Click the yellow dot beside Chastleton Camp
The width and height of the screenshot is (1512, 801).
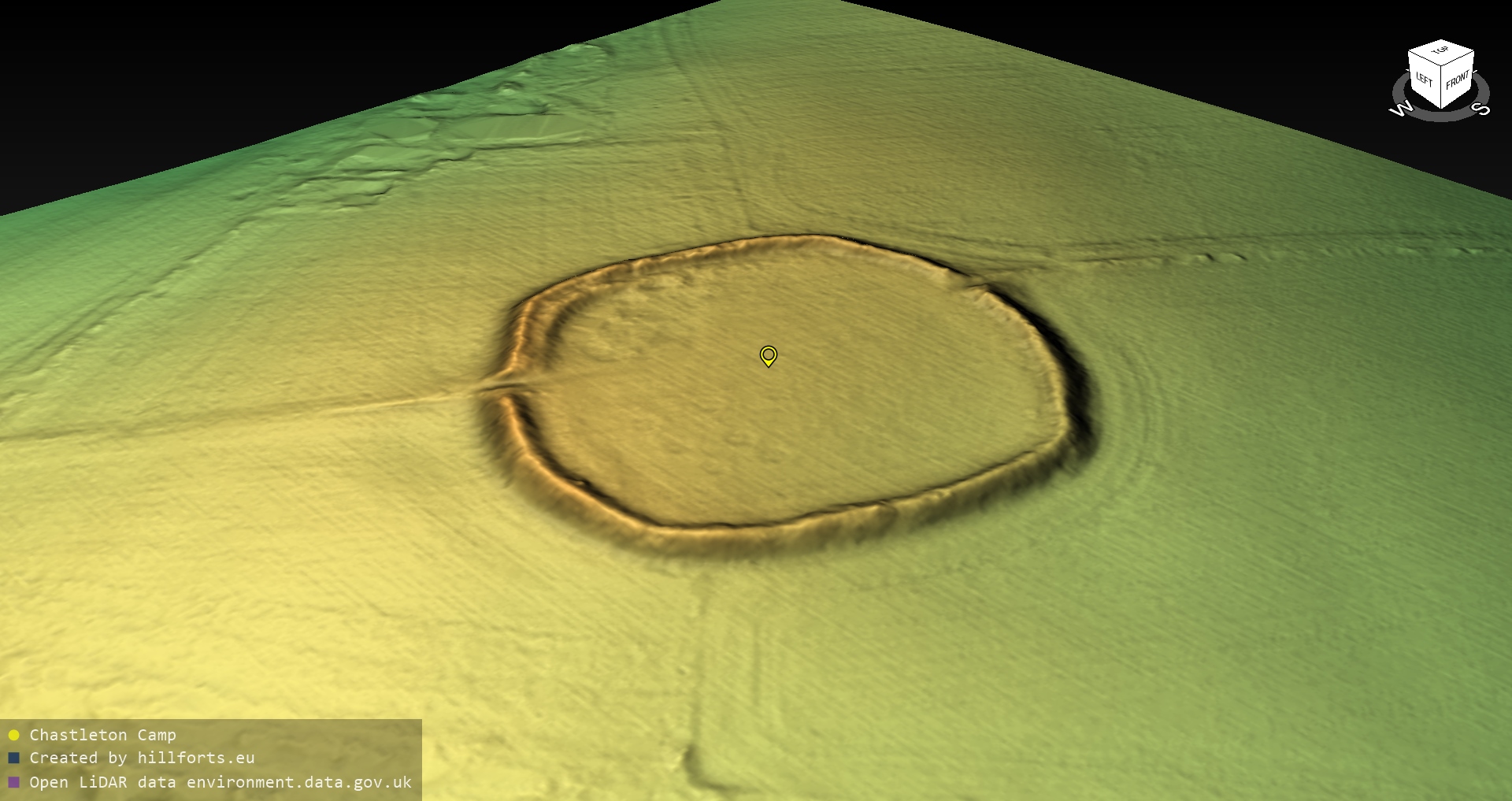click(x=13, y=735)
